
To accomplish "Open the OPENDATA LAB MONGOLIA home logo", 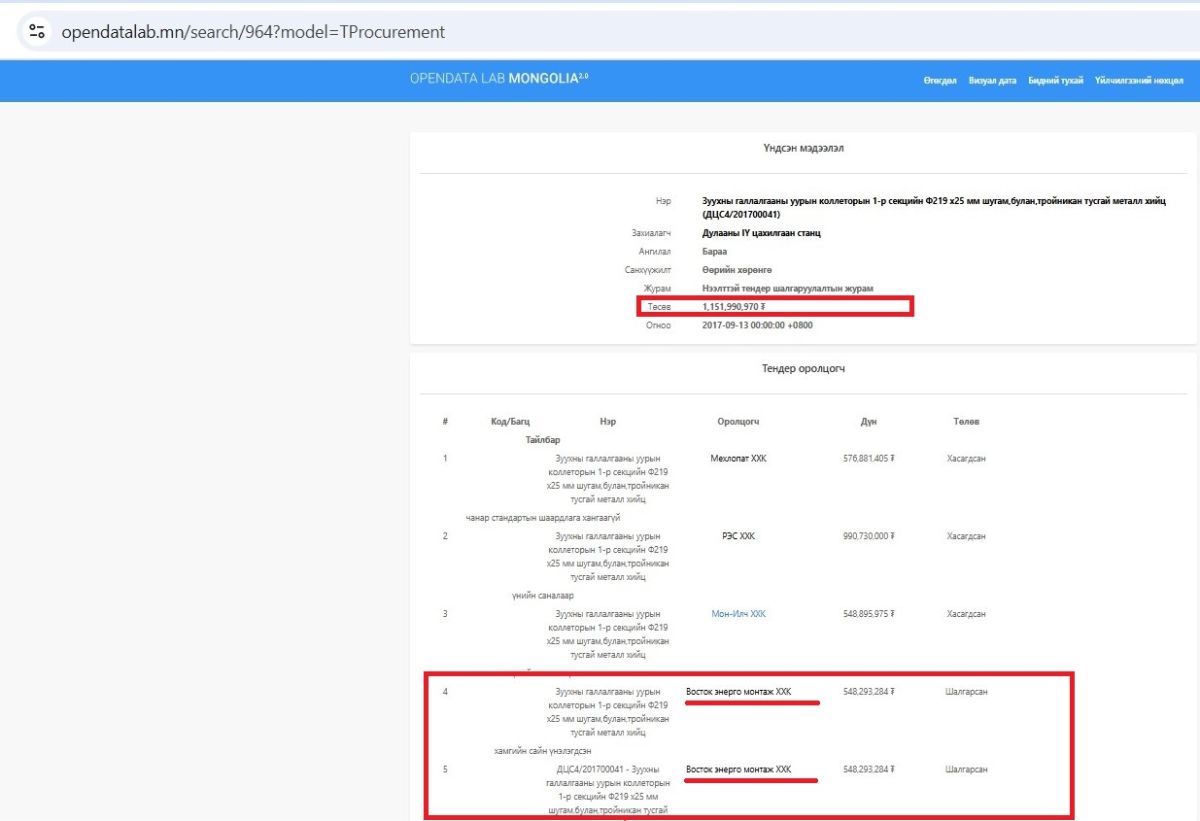I will click(x=499, y=79).
